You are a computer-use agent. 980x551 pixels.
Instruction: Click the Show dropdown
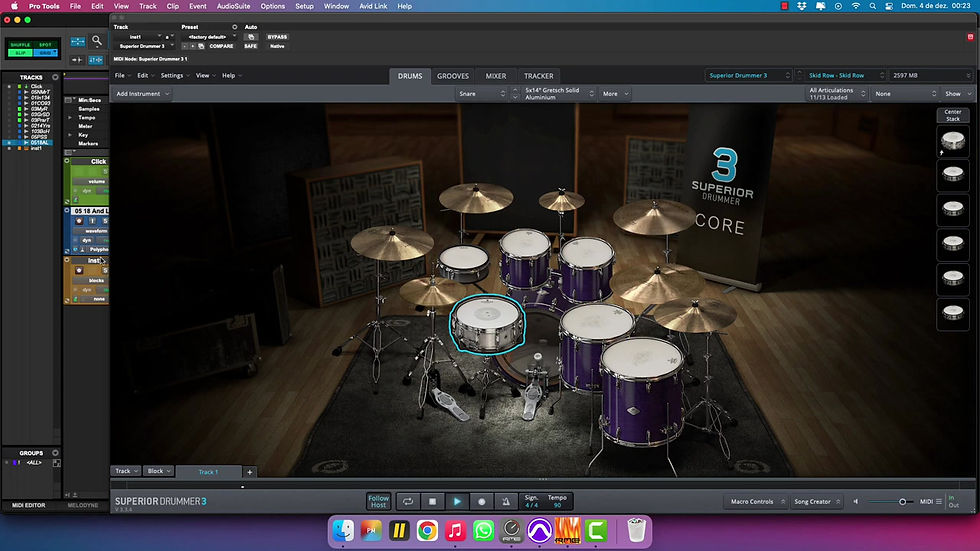(x=958, y=94)
